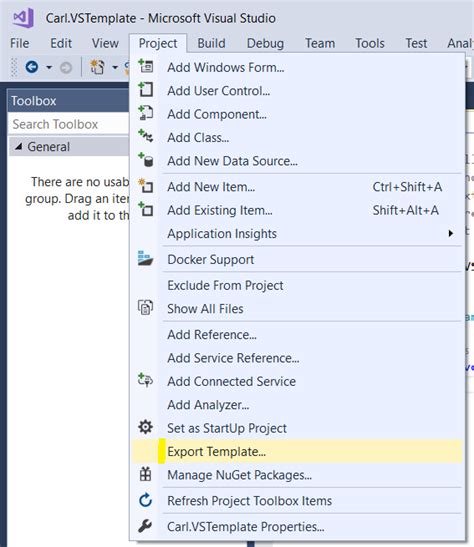Click the Add New Item icon
The width and height of the screenshot is (474, 547).
coord(145,186)
